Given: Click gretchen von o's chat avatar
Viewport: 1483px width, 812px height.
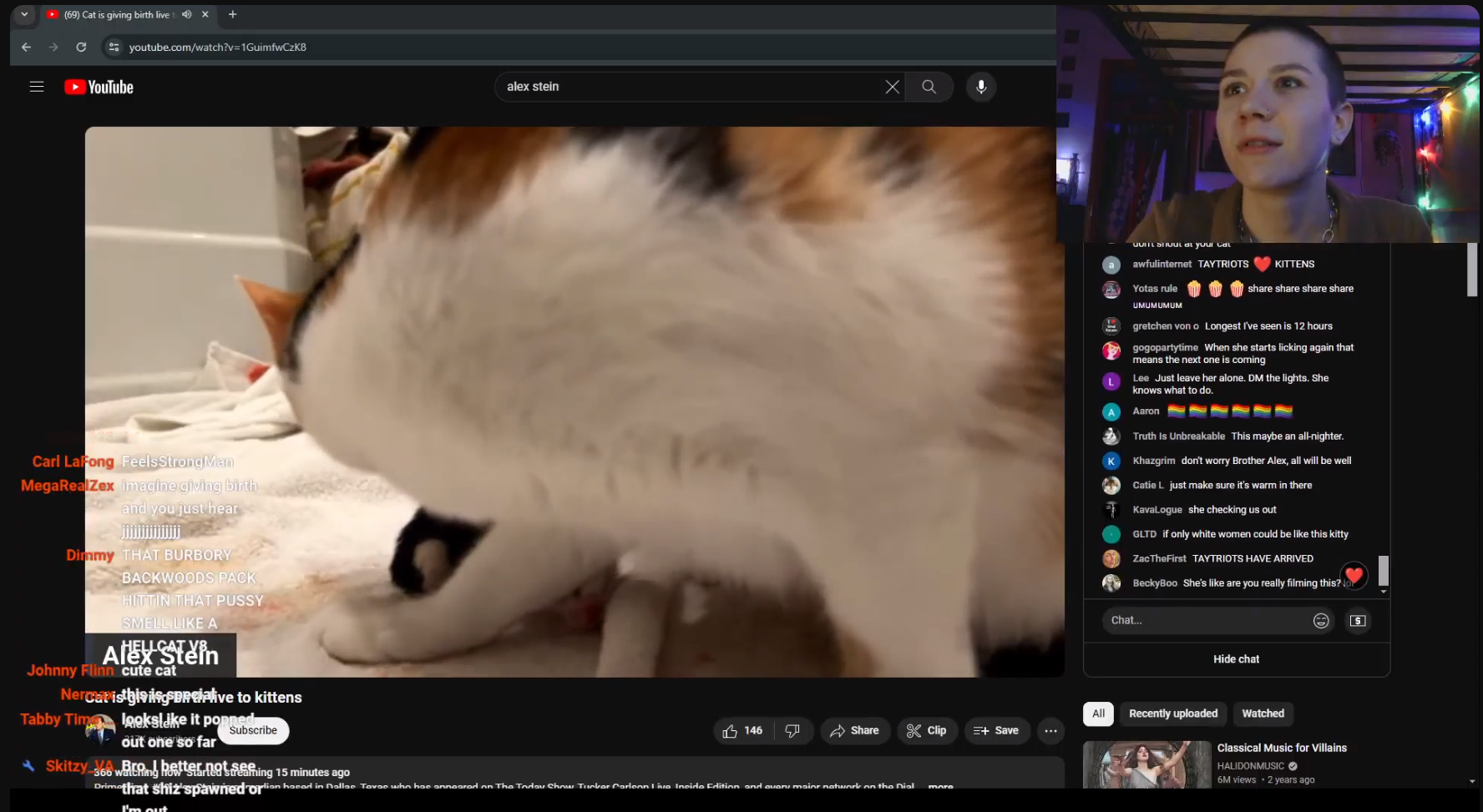Looking at the screenshot, I should [1111, 326].
